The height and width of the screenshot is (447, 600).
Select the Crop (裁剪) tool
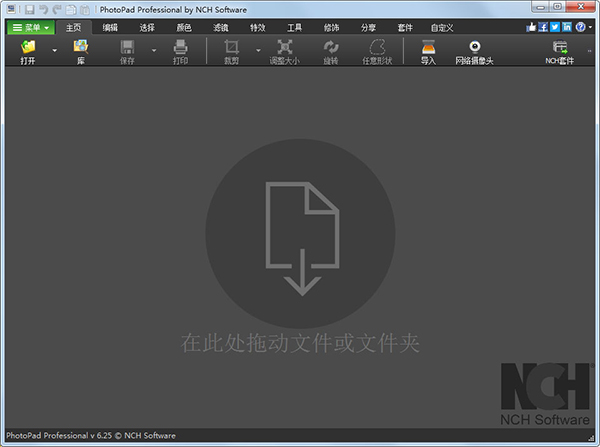pyautogui.click(x=232, y=48)
